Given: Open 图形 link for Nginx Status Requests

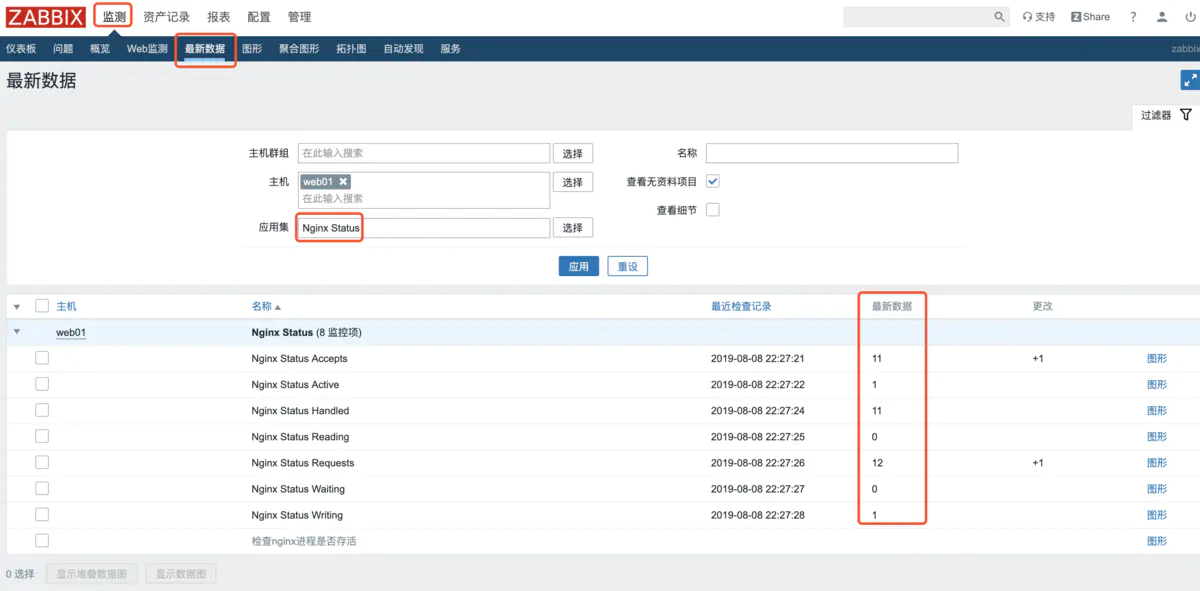Looking at the screenshot, I should coord(1157,462).
